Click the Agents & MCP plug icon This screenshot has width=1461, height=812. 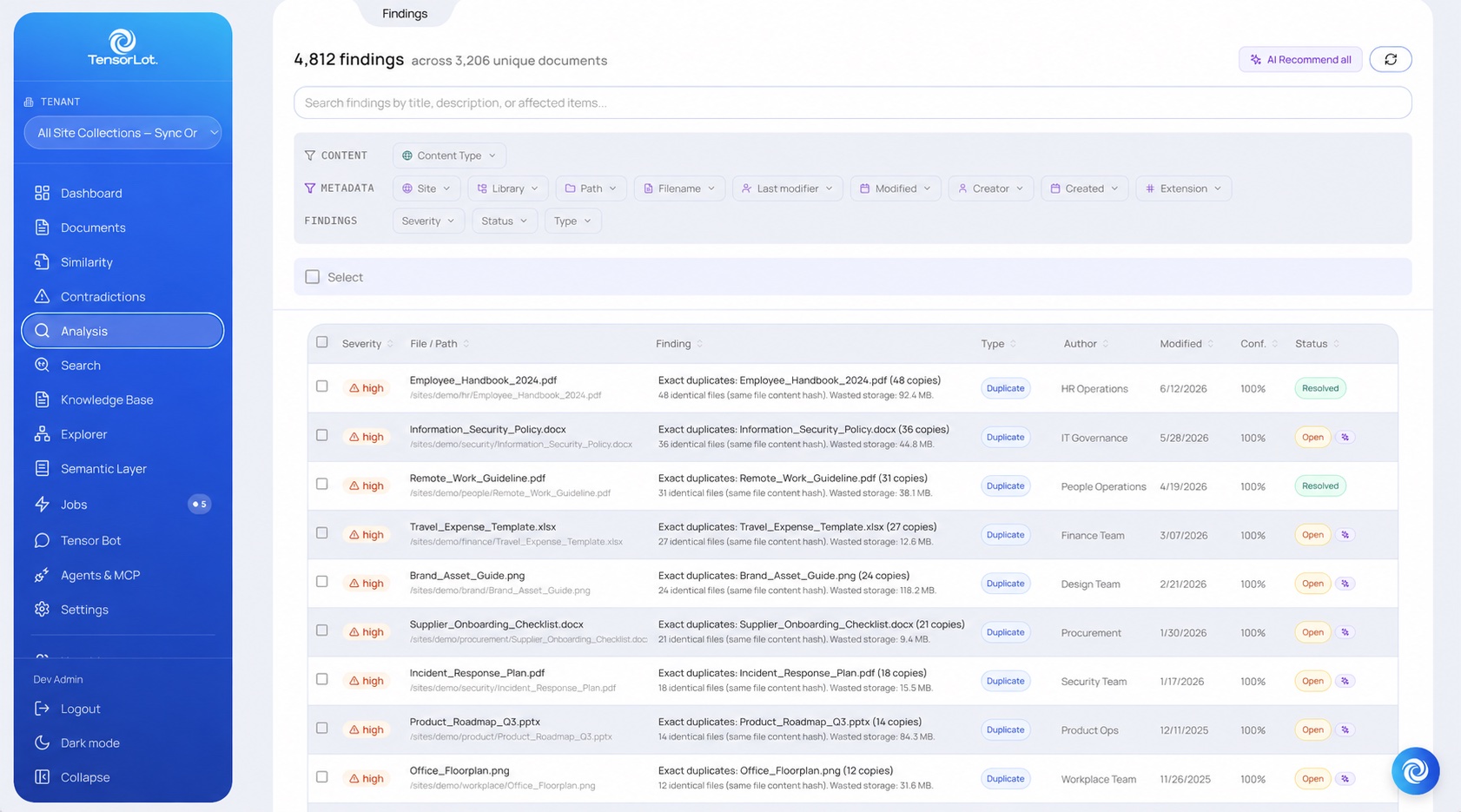(x=42, y=575)
